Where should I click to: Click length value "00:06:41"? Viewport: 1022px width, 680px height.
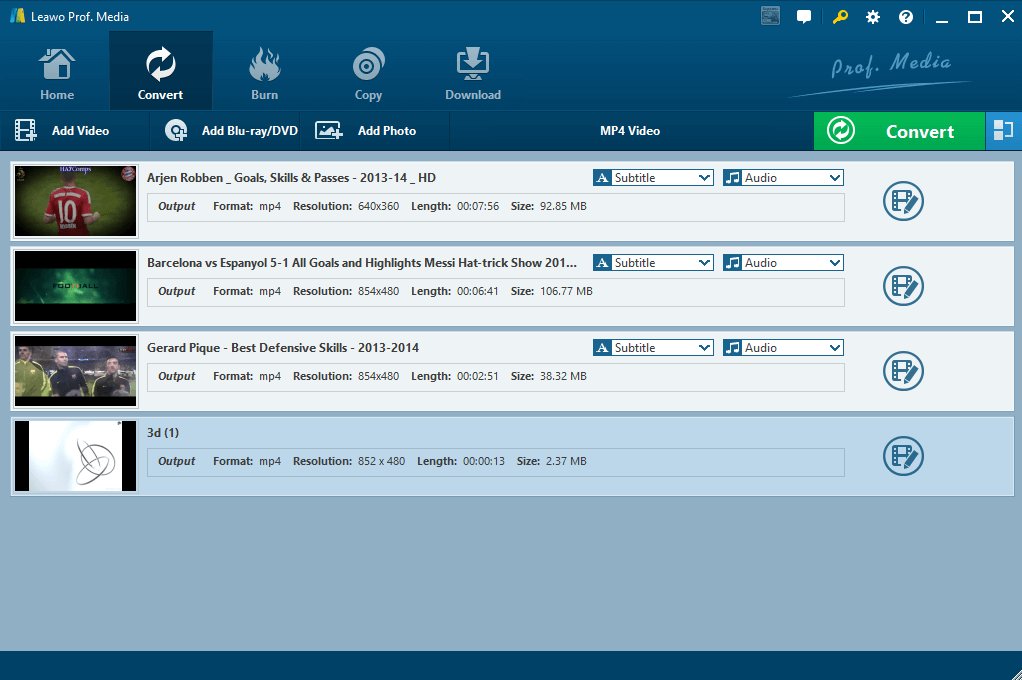[x=478, y=291]
